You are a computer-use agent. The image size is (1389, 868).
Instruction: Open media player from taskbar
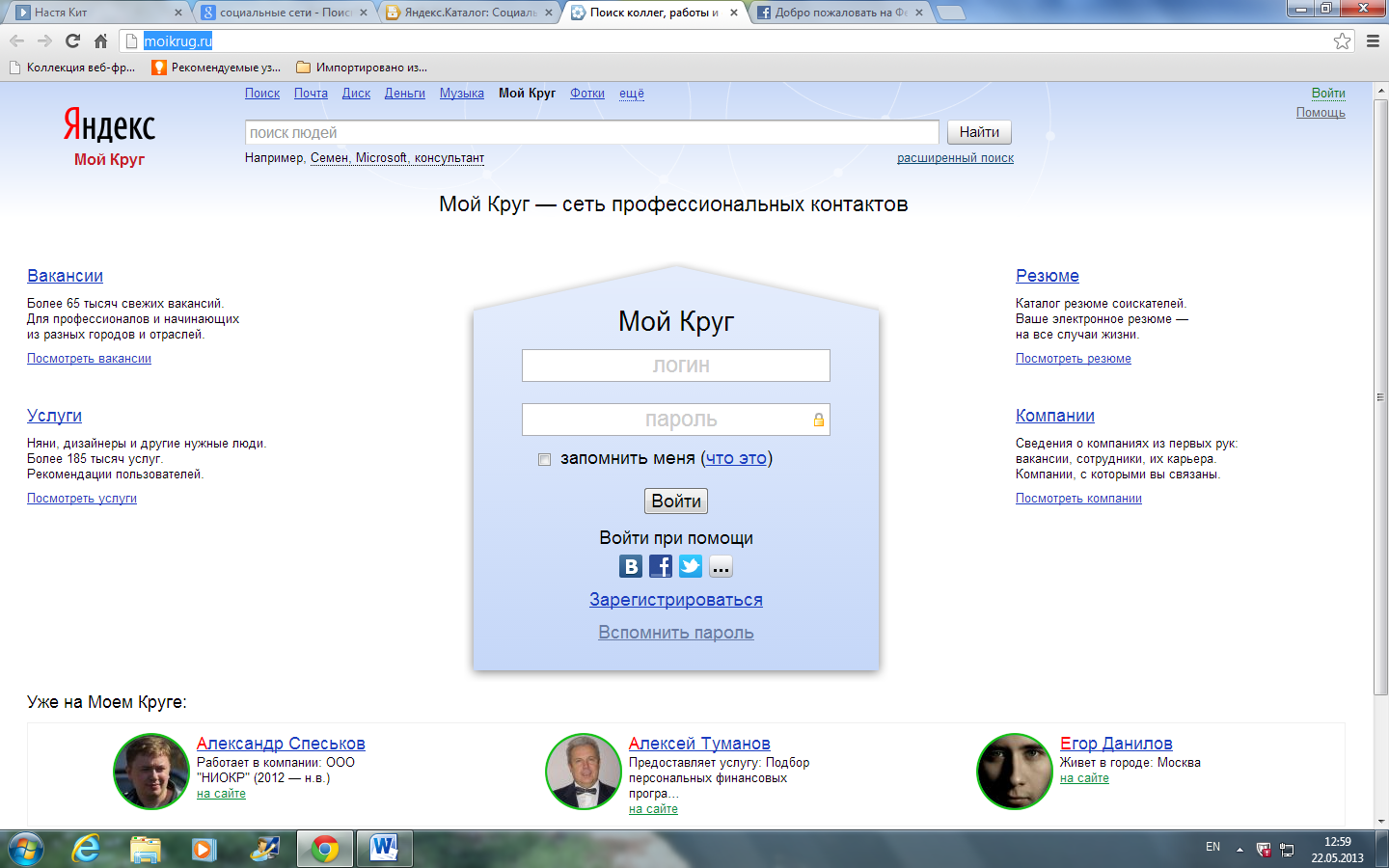[204, 849]
